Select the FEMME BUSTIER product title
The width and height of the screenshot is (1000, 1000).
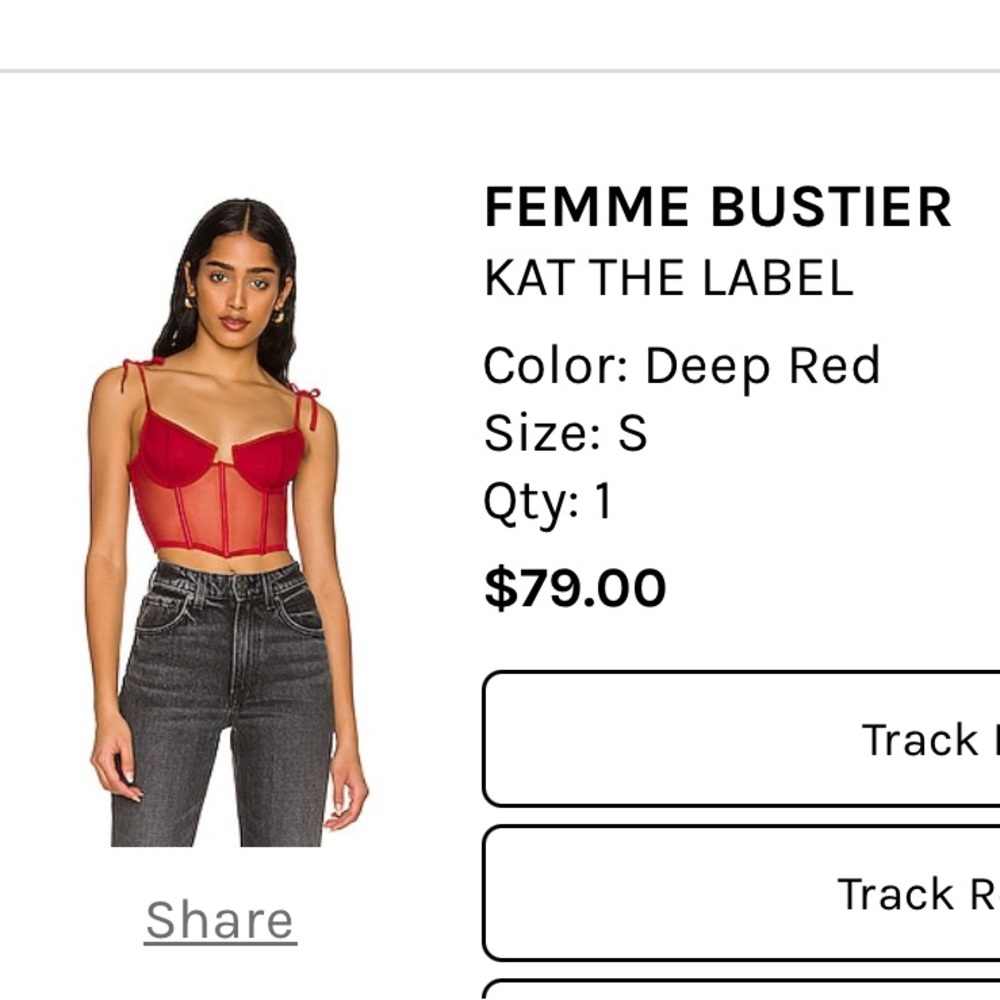coord(715,207)
